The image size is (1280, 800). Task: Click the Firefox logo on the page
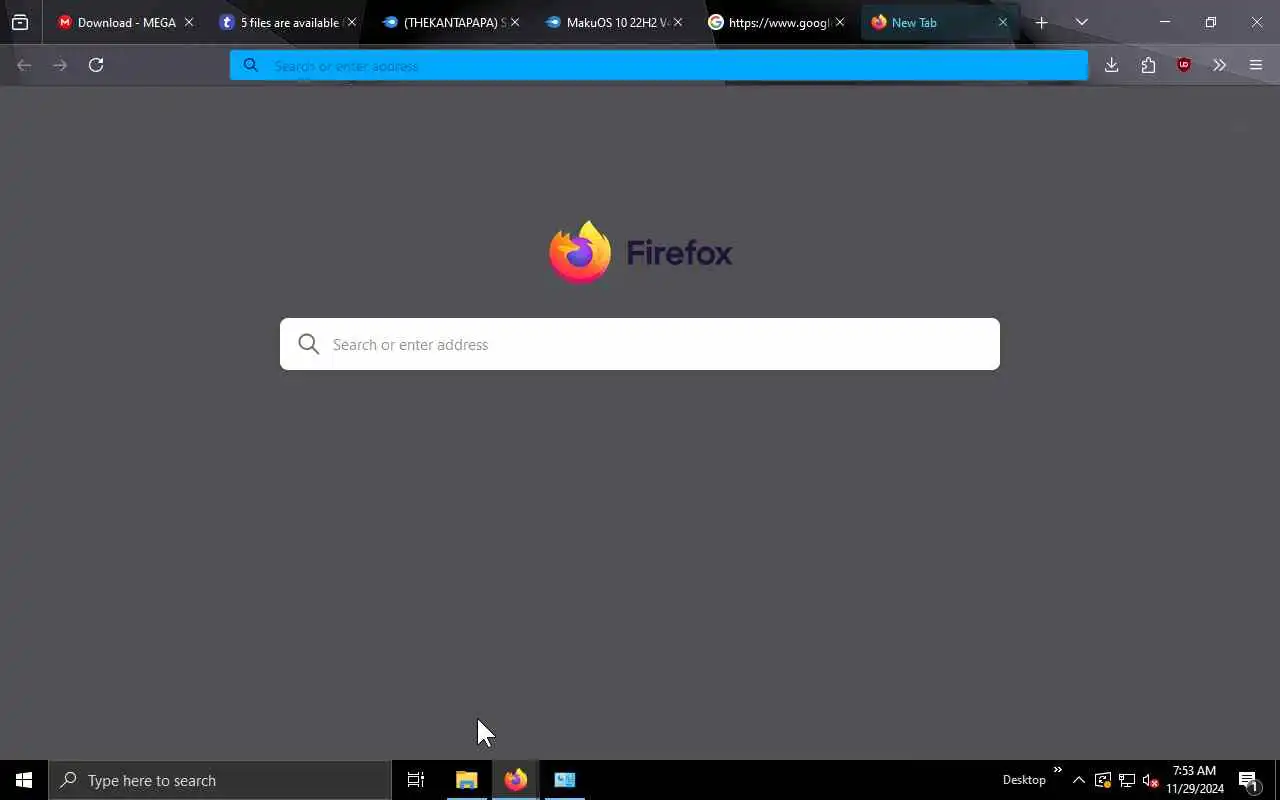640,252
